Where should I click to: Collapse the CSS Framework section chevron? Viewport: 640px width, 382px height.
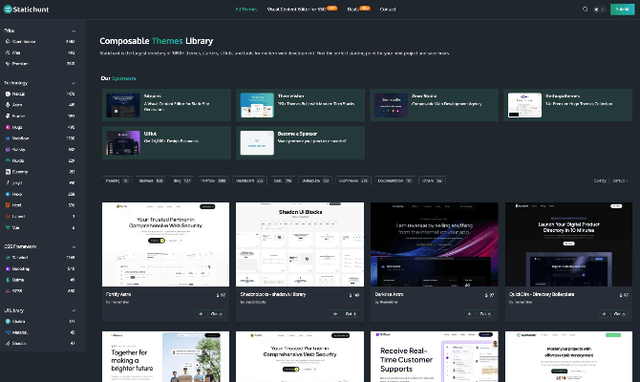[x=74, y=247]
